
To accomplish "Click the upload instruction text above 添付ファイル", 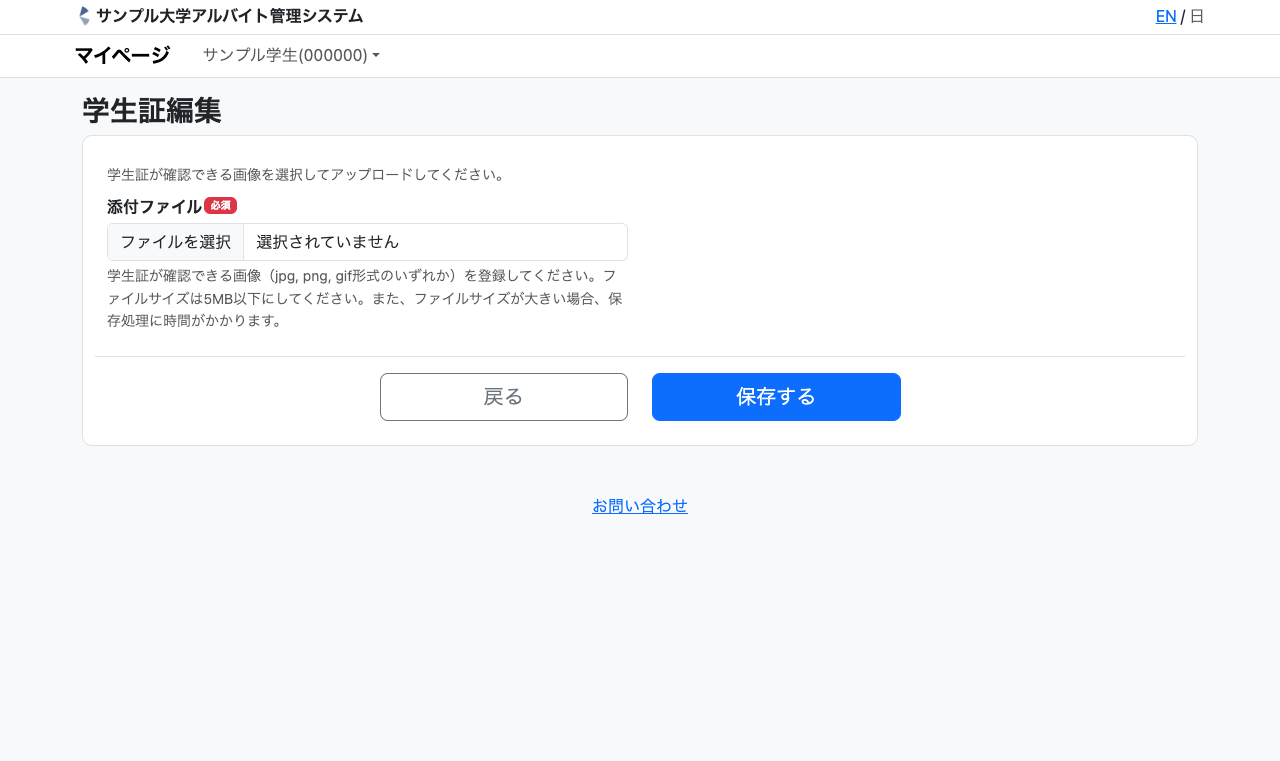I will (307, 174).
